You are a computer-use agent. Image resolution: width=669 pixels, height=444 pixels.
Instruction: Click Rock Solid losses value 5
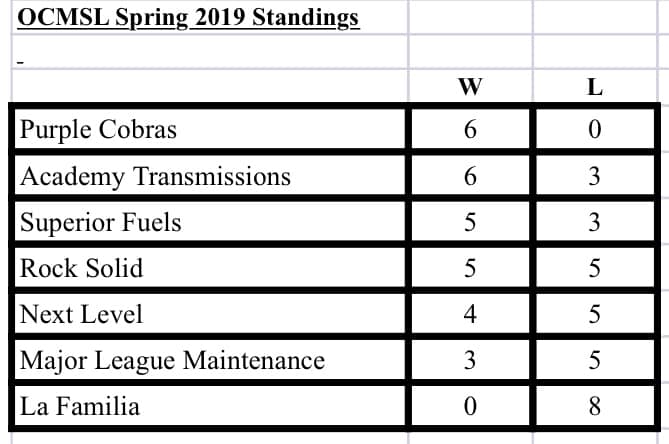[x=595, y=268]
